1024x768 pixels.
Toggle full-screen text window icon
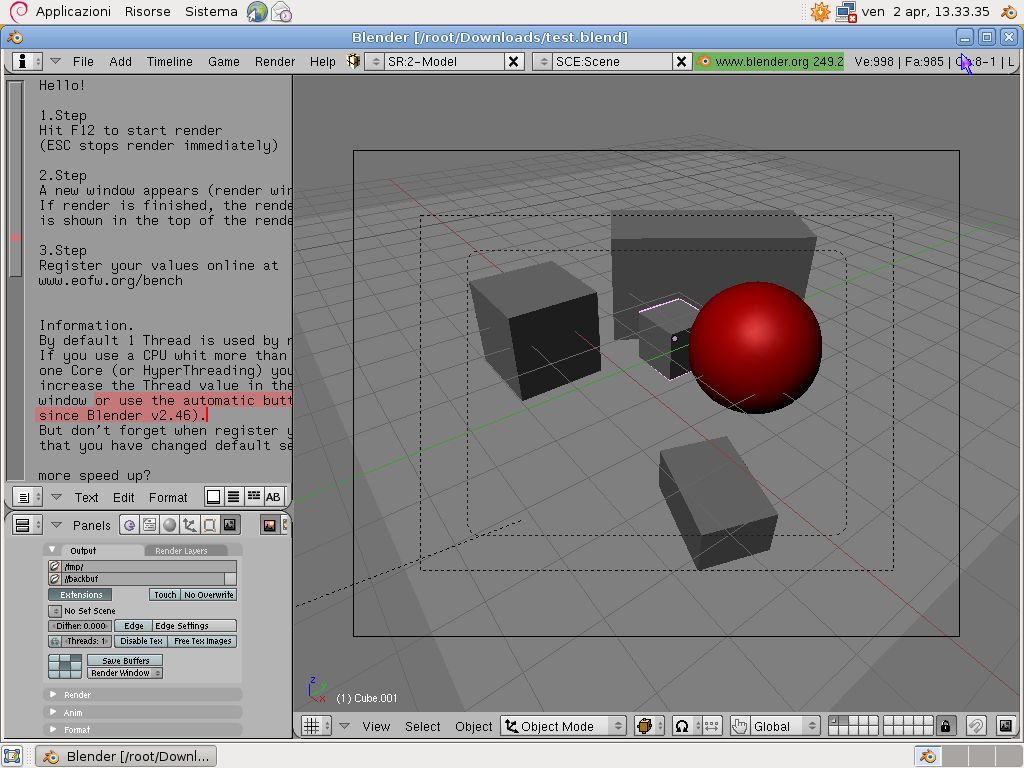pos(214,497)
